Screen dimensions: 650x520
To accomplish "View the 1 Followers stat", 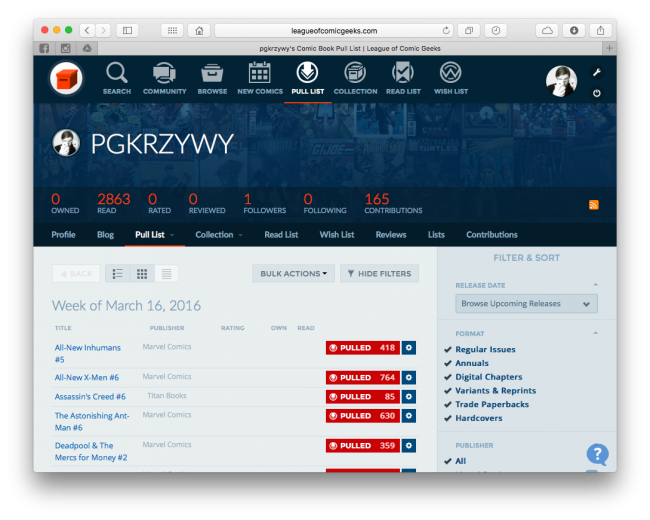I will (x=264, y=204).
